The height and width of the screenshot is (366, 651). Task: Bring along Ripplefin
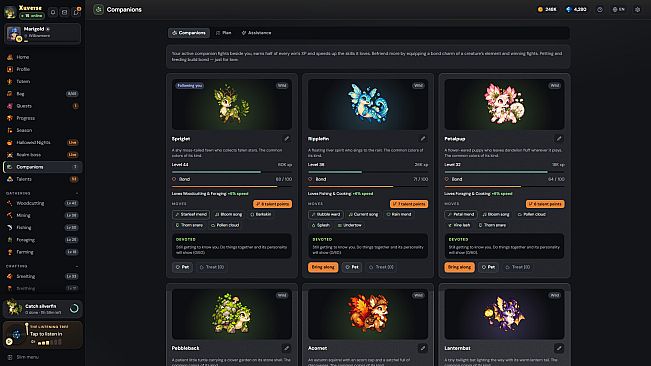(323, 267)
